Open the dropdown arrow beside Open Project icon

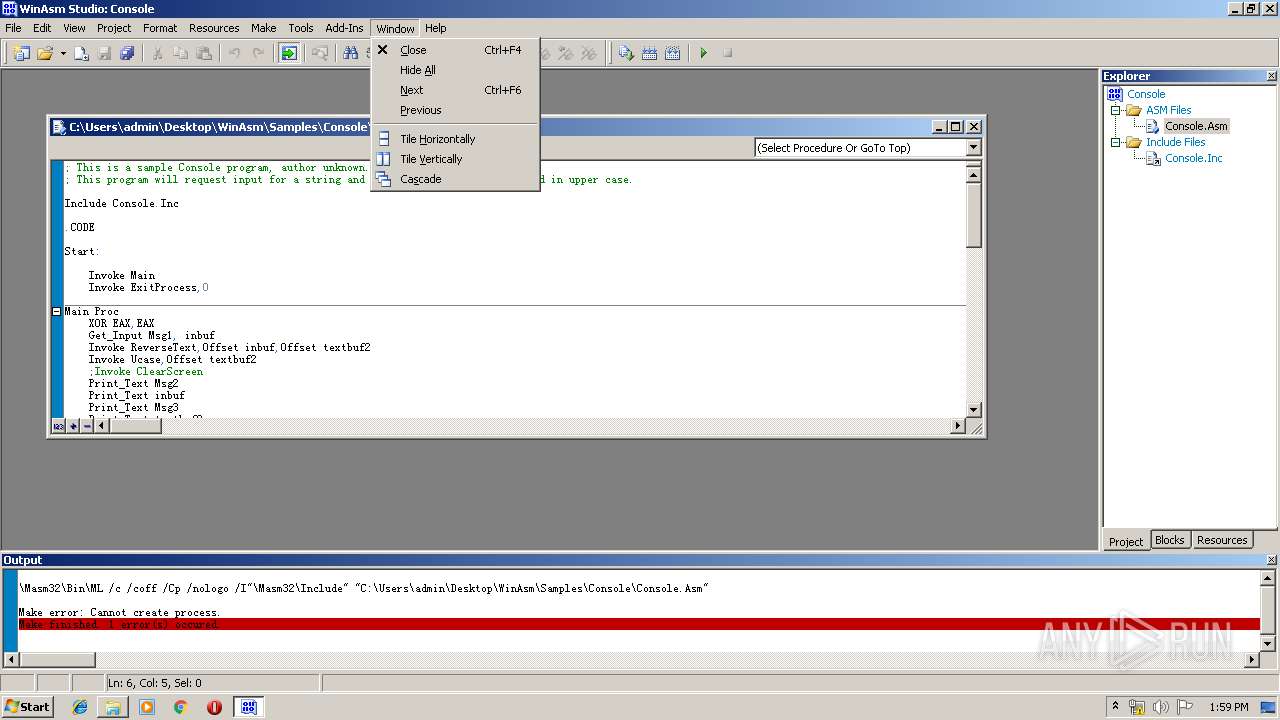point(63,53)
